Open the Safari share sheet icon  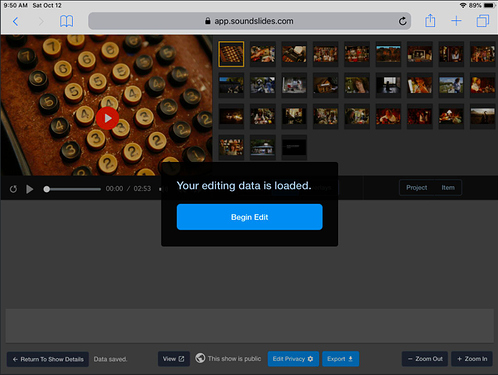point(430,21)
